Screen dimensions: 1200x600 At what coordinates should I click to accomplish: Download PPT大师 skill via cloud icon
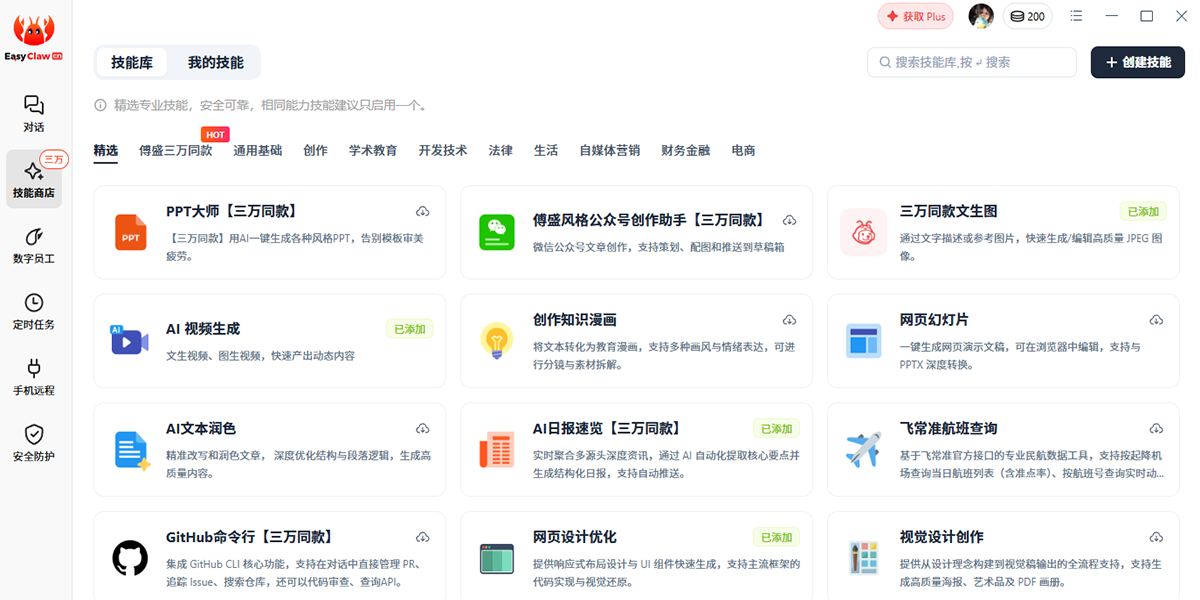(423, 212)
